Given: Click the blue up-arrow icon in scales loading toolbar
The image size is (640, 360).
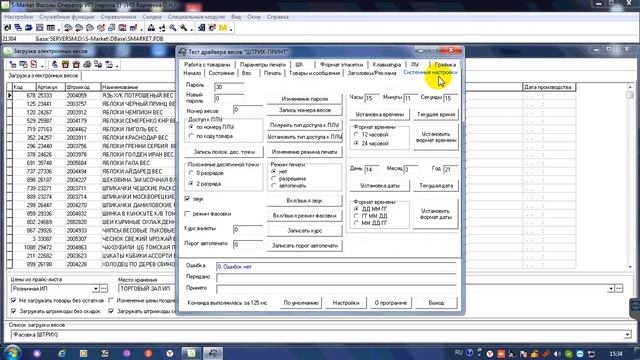Looking at the screenshot, I should (x=55, y=64).
